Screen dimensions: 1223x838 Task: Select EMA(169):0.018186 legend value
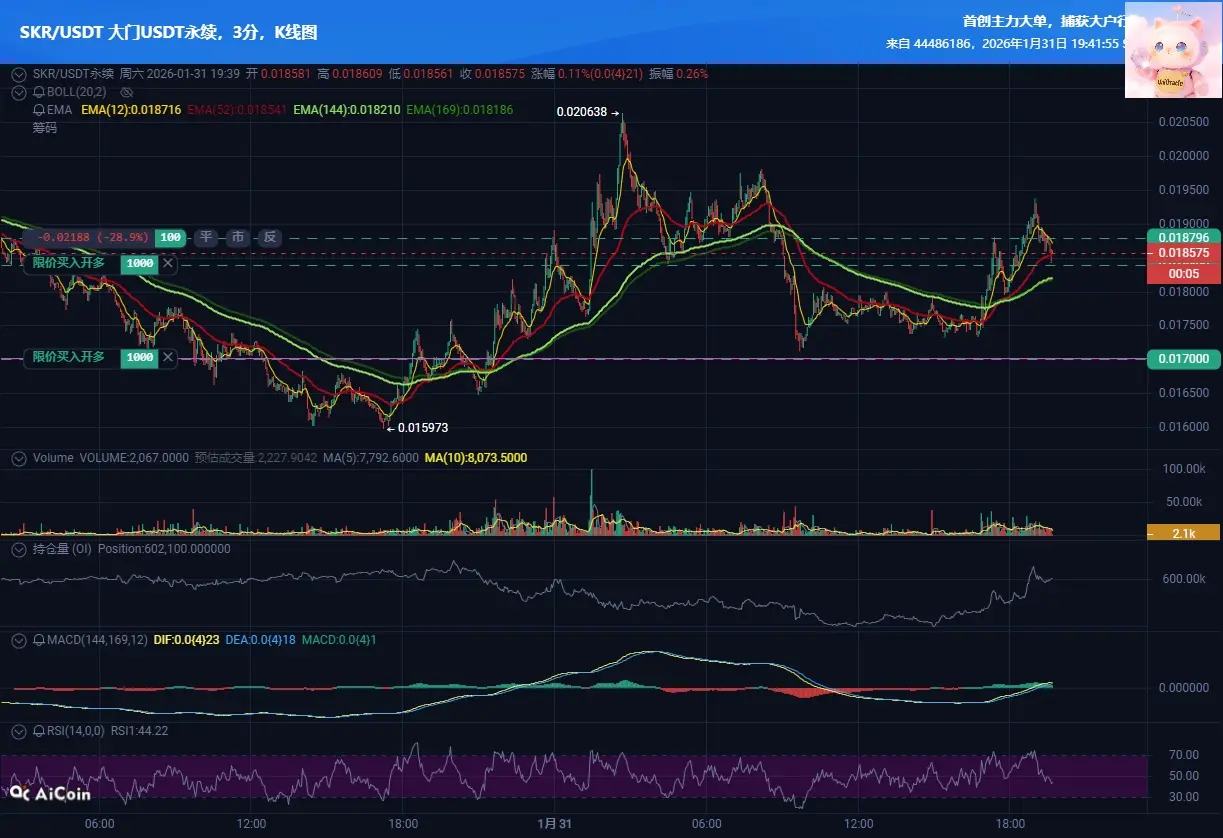tap(460, 109)
